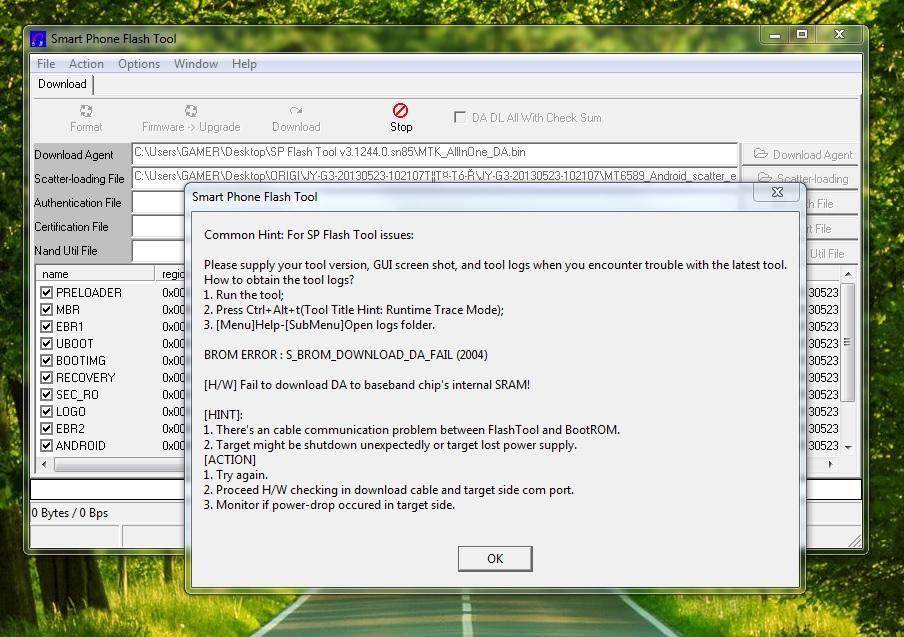Image resolution: width=904 pixels, height=637 pixels.
Task: Click the BROM ERROR message line
Action: 345,355
